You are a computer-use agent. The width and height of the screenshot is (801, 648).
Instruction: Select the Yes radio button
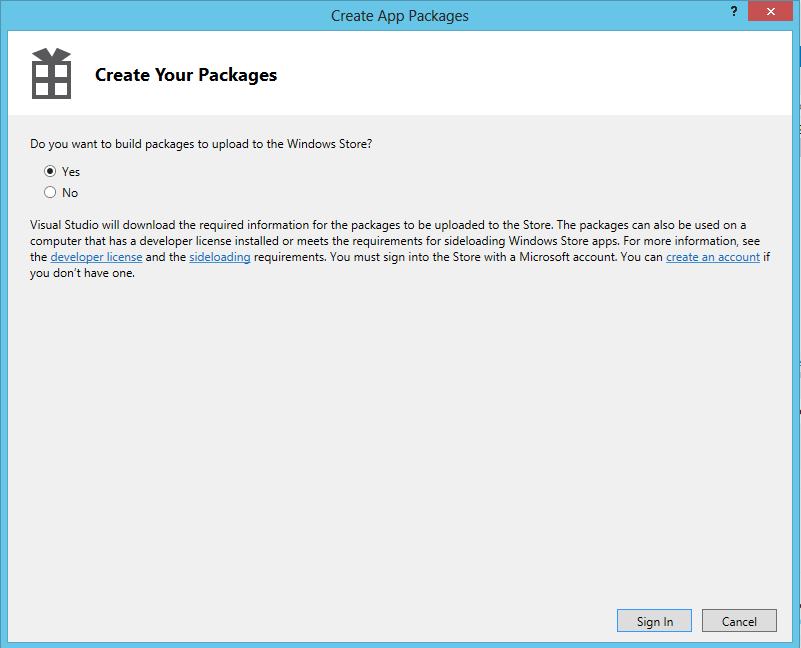[50, 171]
